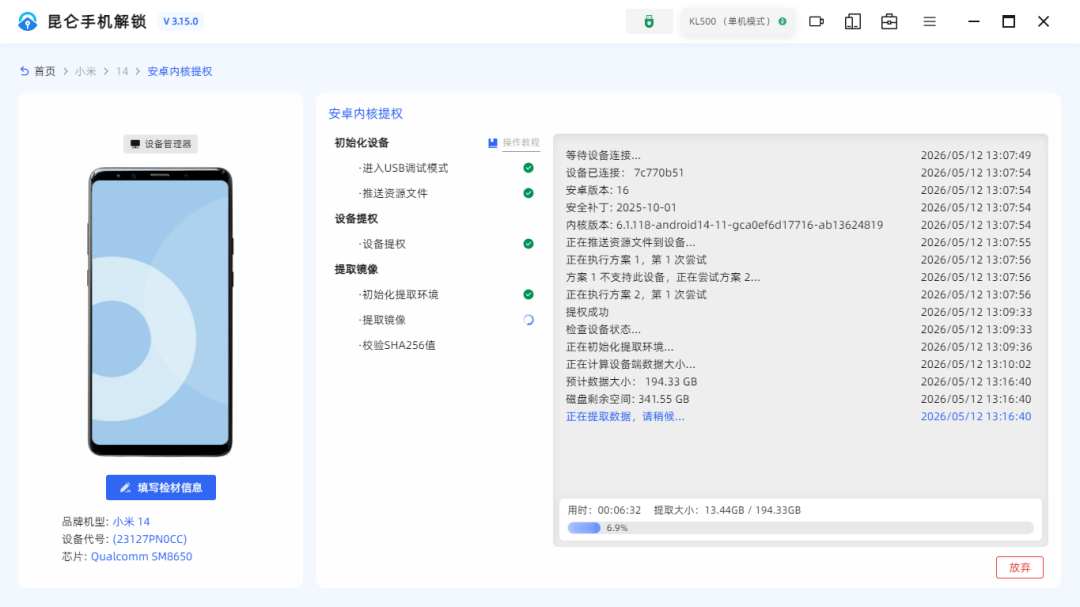Open the KL500 standalone mode selector
The width and height of the screenshot is (1080, 607).
[737, 21]
